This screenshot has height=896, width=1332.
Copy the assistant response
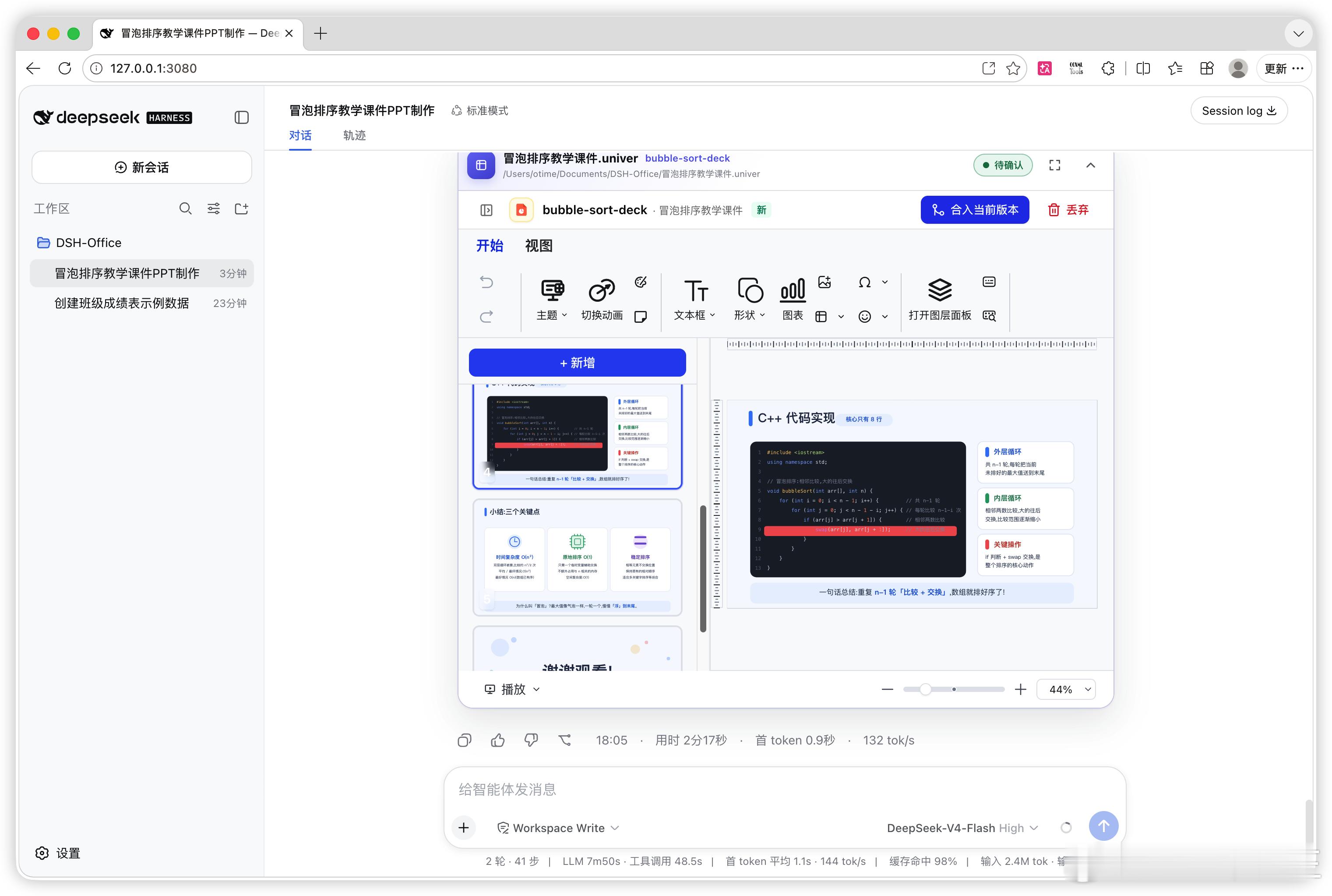coord(465,741)
